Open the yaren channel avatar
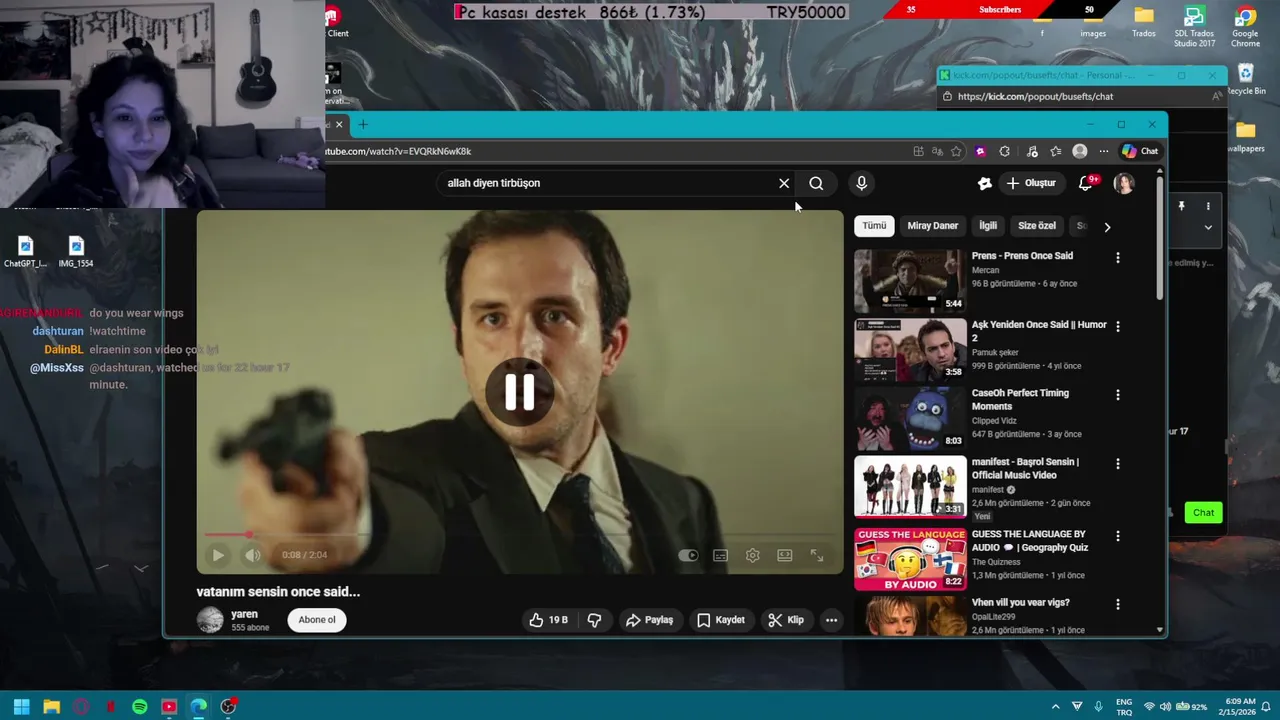Screen dimensions: 1280x720 pos(210,620)
